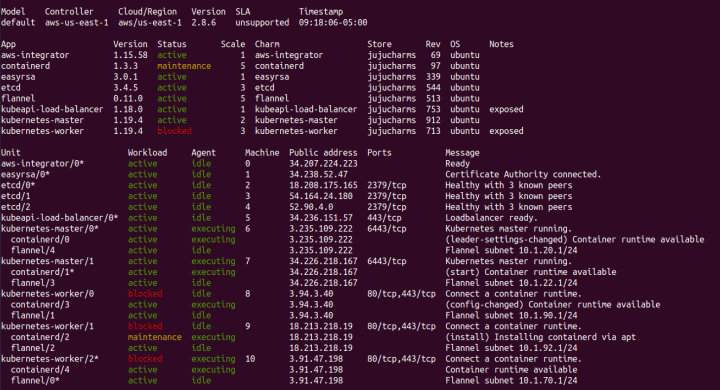Click the 'exposed' note in the kubernetes-worker app row

506,131
